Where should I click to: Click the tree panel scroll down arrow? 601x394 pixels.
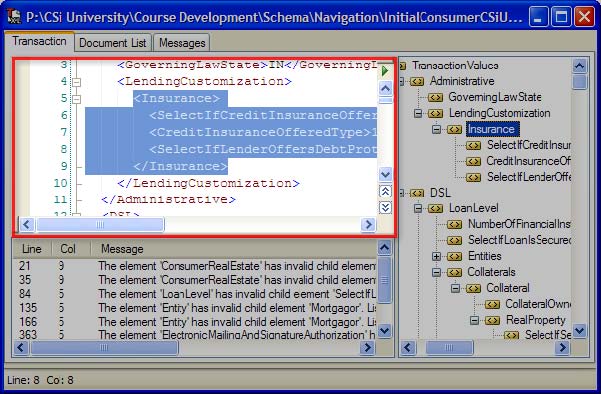click(580, 330)
